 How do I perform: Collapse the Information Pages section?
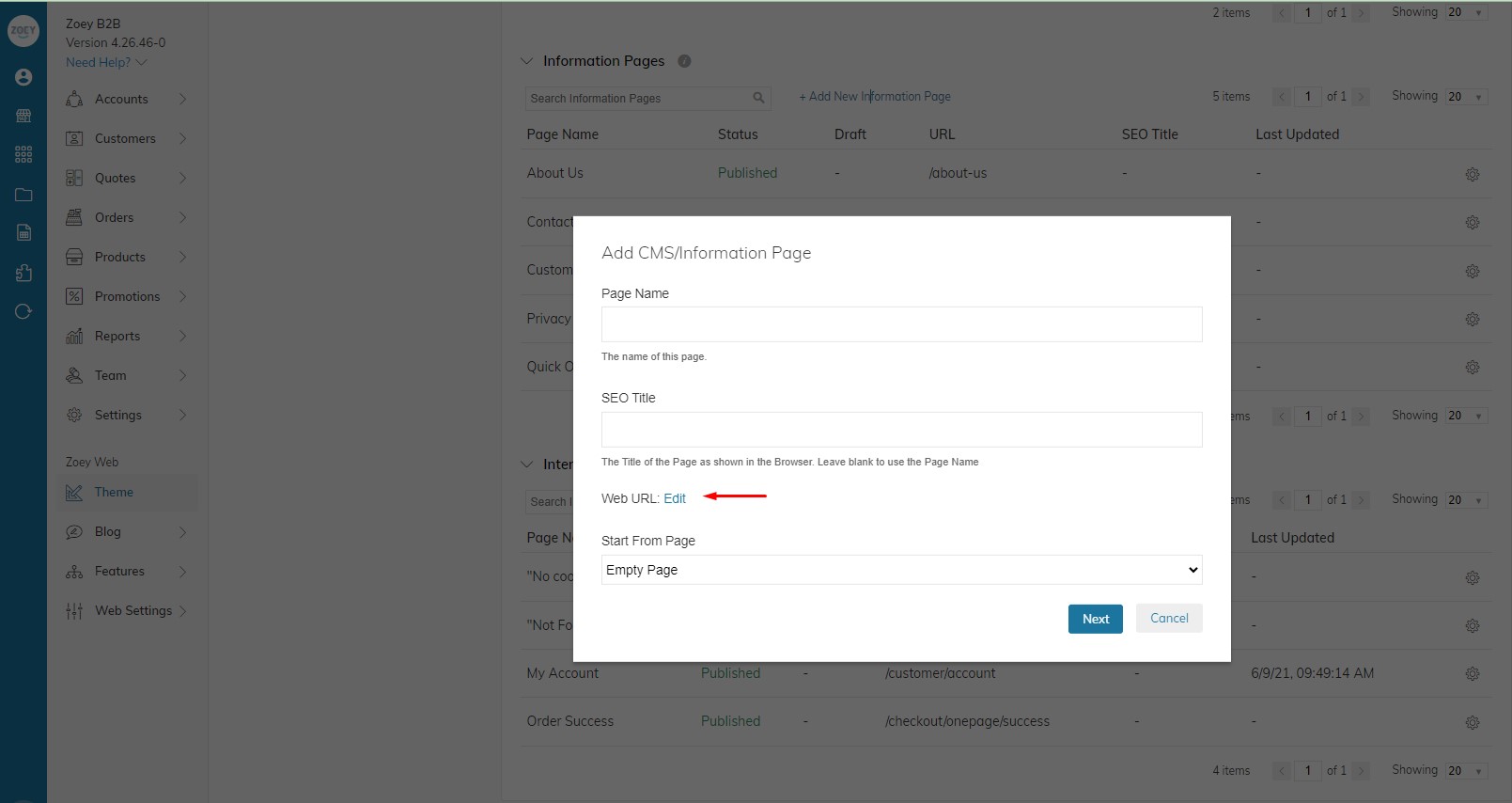point(526,61)
